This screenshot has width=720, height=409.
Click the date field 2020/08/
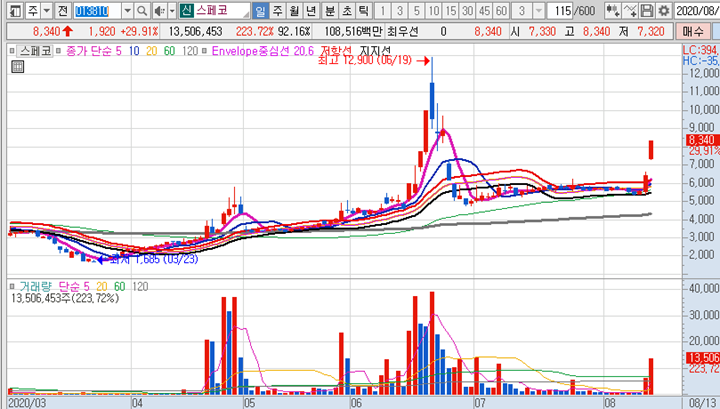tap(697, 11)
